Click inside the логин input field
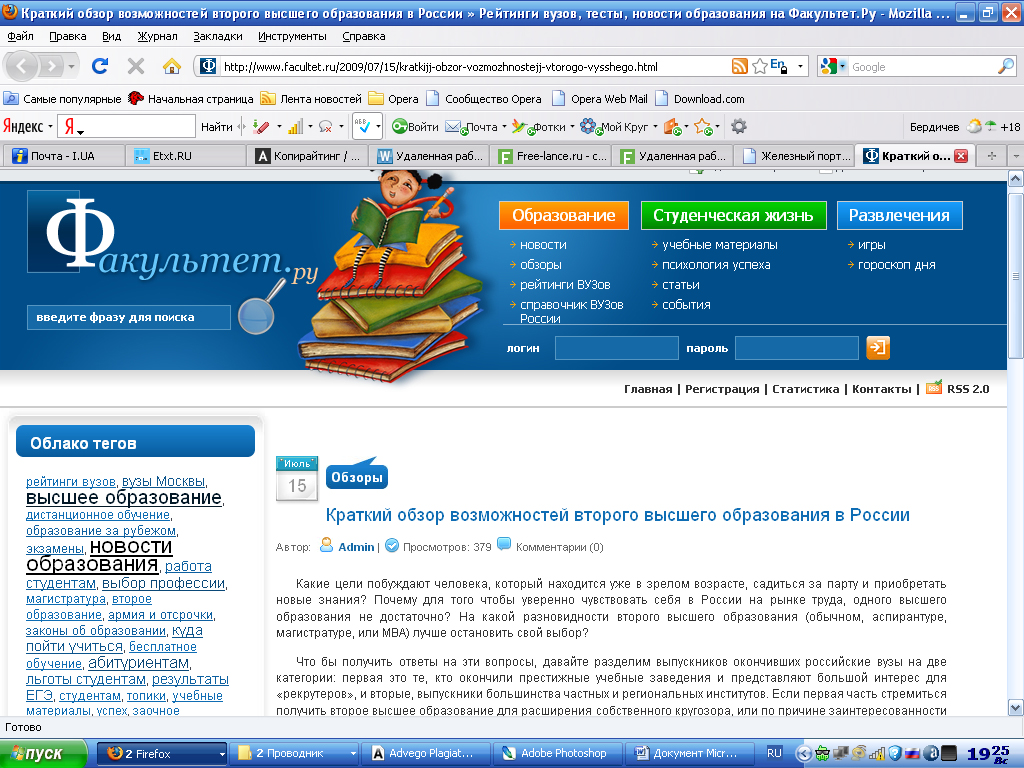The image size is (1024, 768). click(615, 348)
